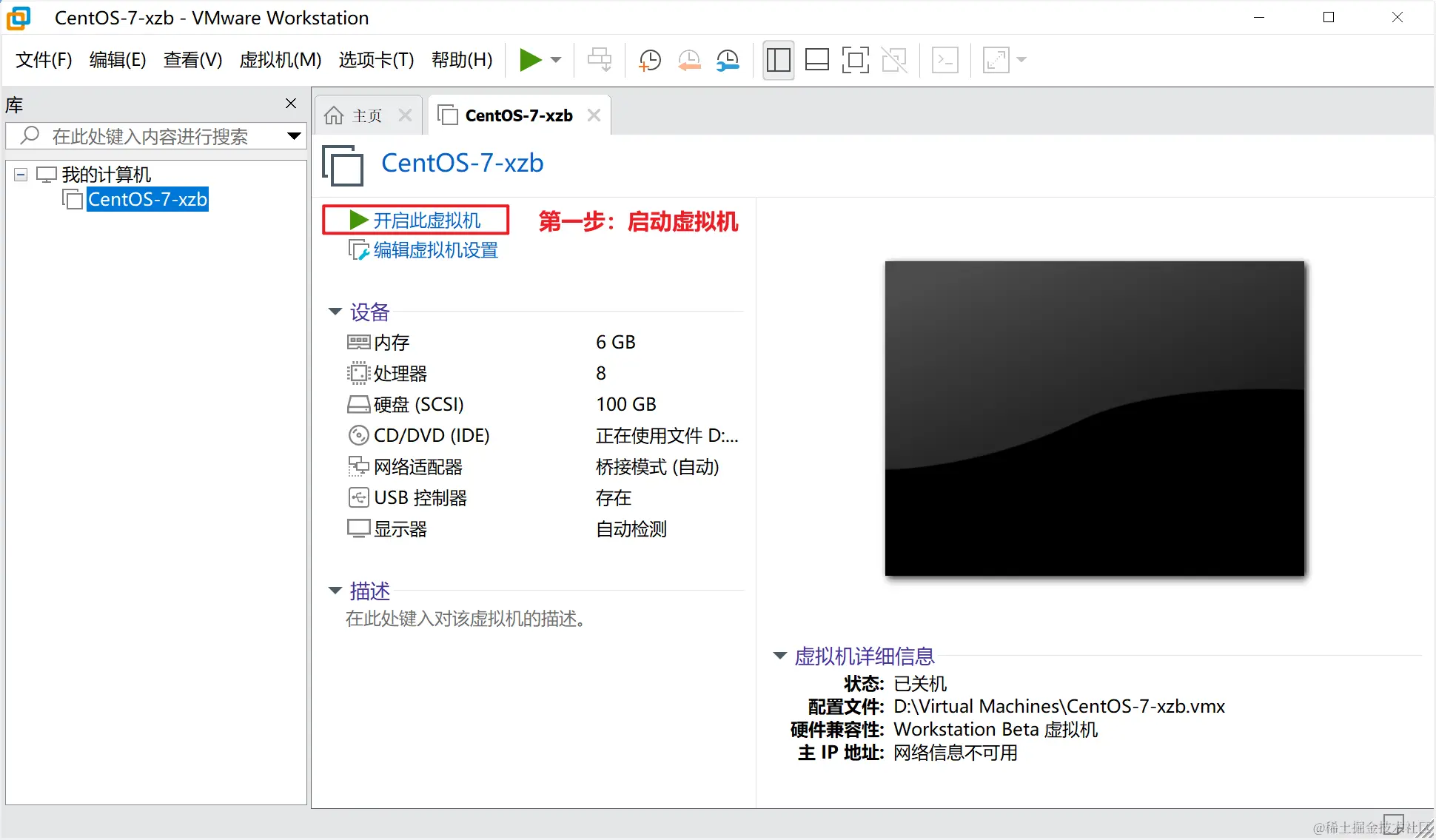Click the 硬盘 (SCSI) disk icon
Viewport: 1436px width, 840px height.
358,404
